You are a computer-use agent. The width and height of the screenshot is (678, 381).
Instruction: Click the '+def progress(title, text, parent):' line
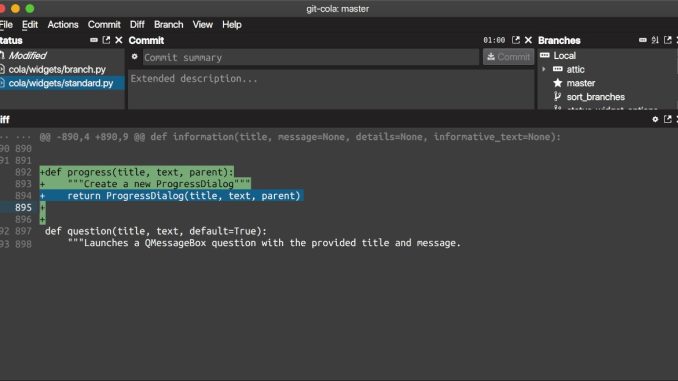137,172
